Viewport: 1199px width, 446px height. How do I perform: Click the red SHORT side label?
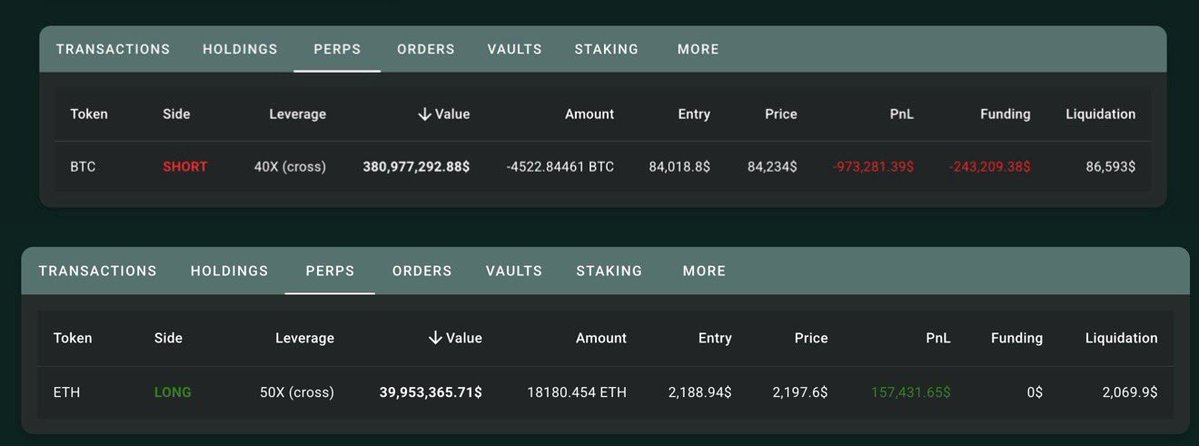point(185,167)
